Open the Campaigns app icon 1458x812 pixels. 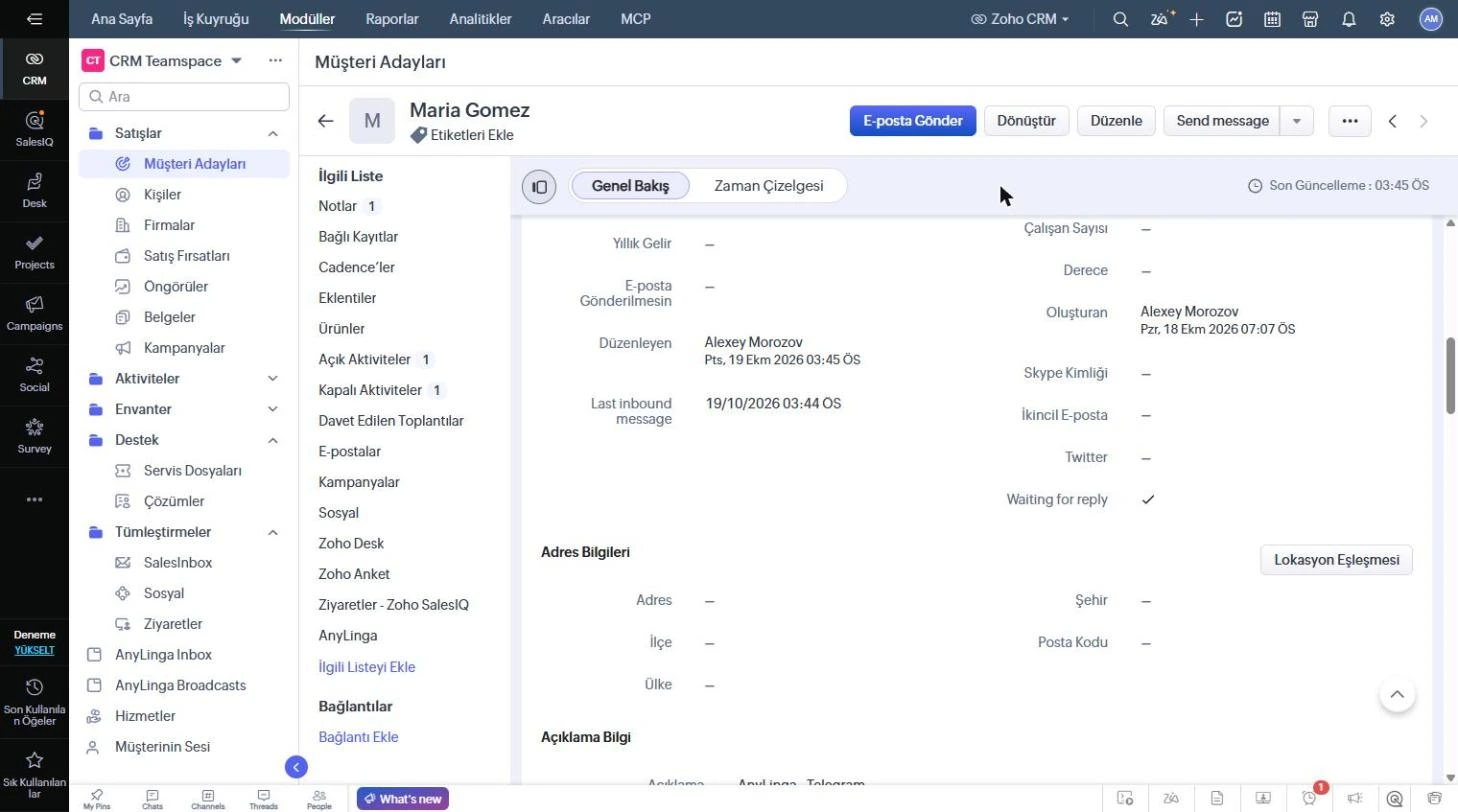[34, 312]
